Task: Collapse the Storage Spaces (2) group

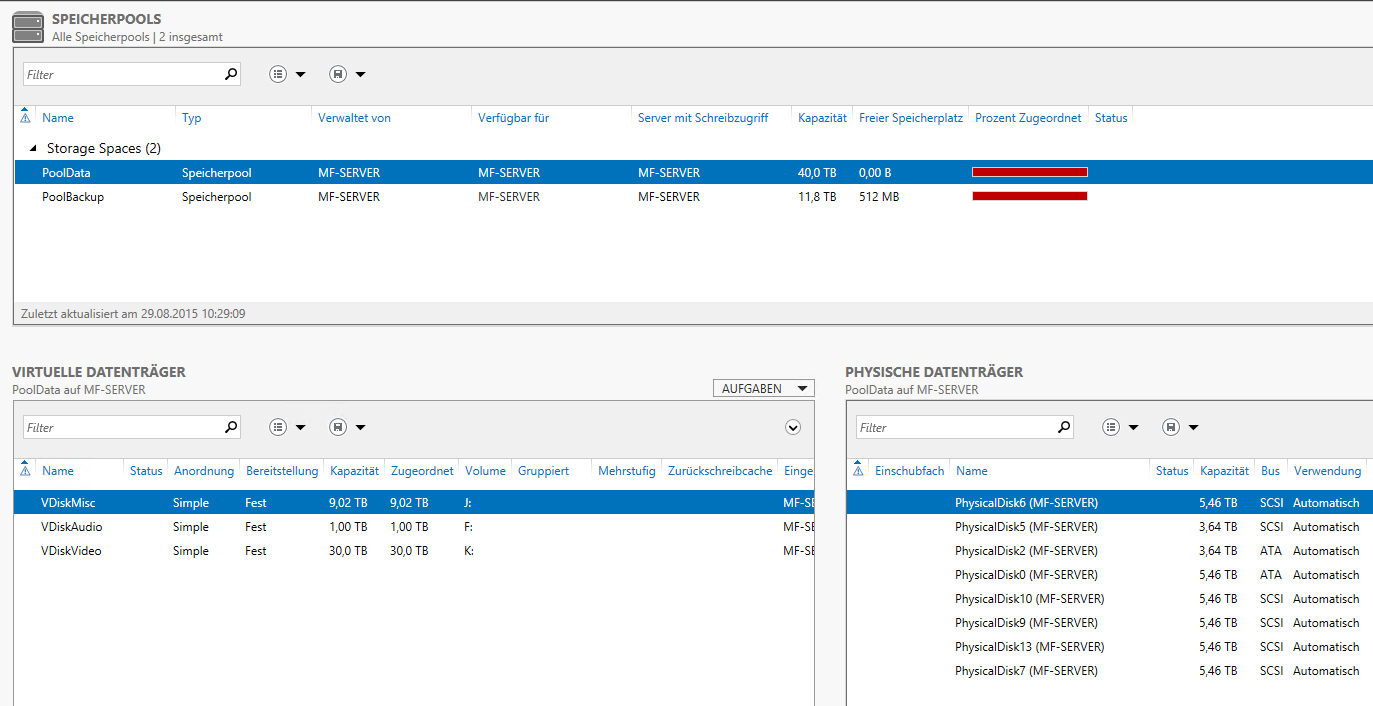Action: 33,148
